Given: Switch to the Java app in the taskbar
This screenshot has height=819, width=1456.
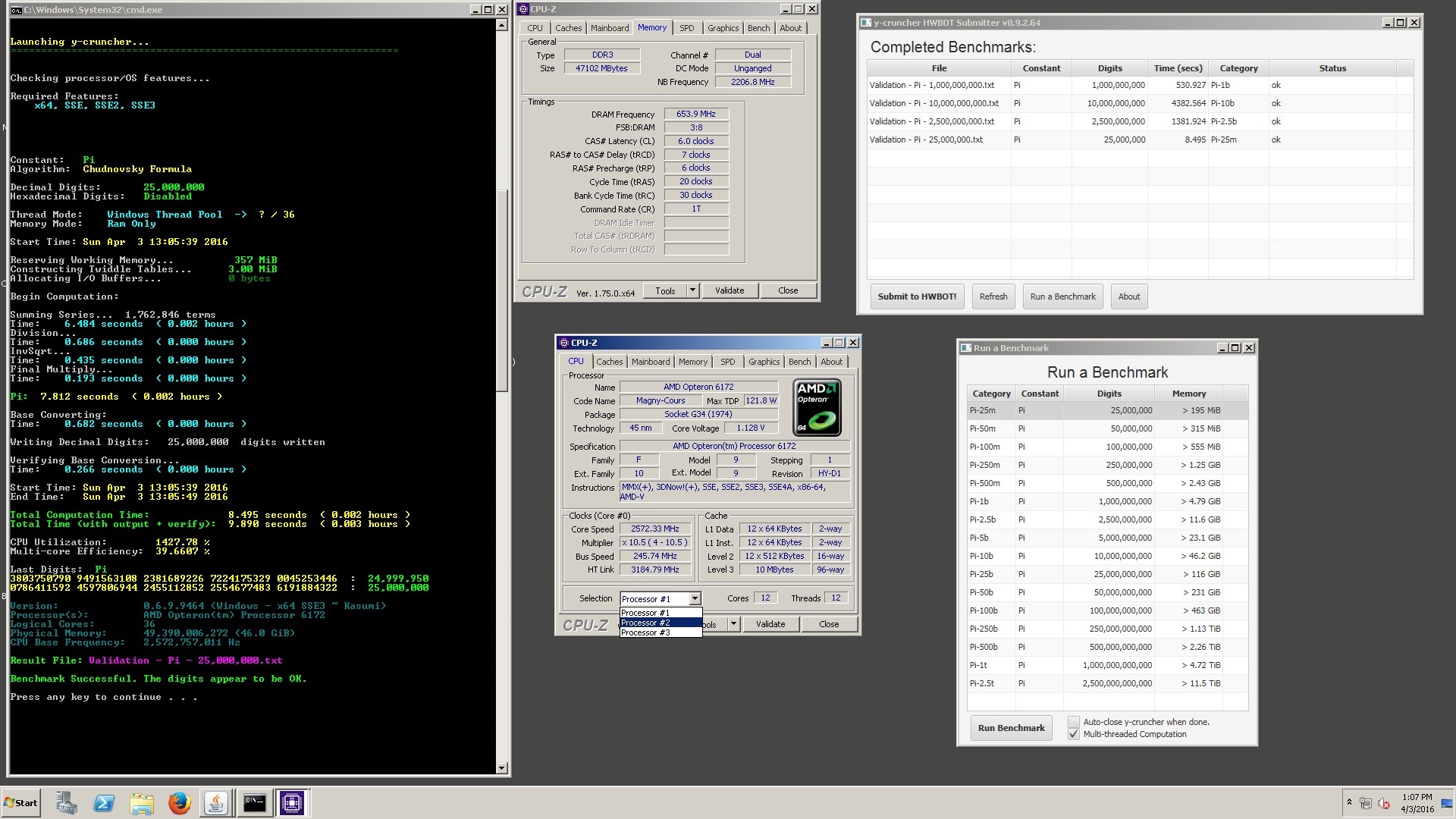Looking at the screenshot, I should pos(216,803).
